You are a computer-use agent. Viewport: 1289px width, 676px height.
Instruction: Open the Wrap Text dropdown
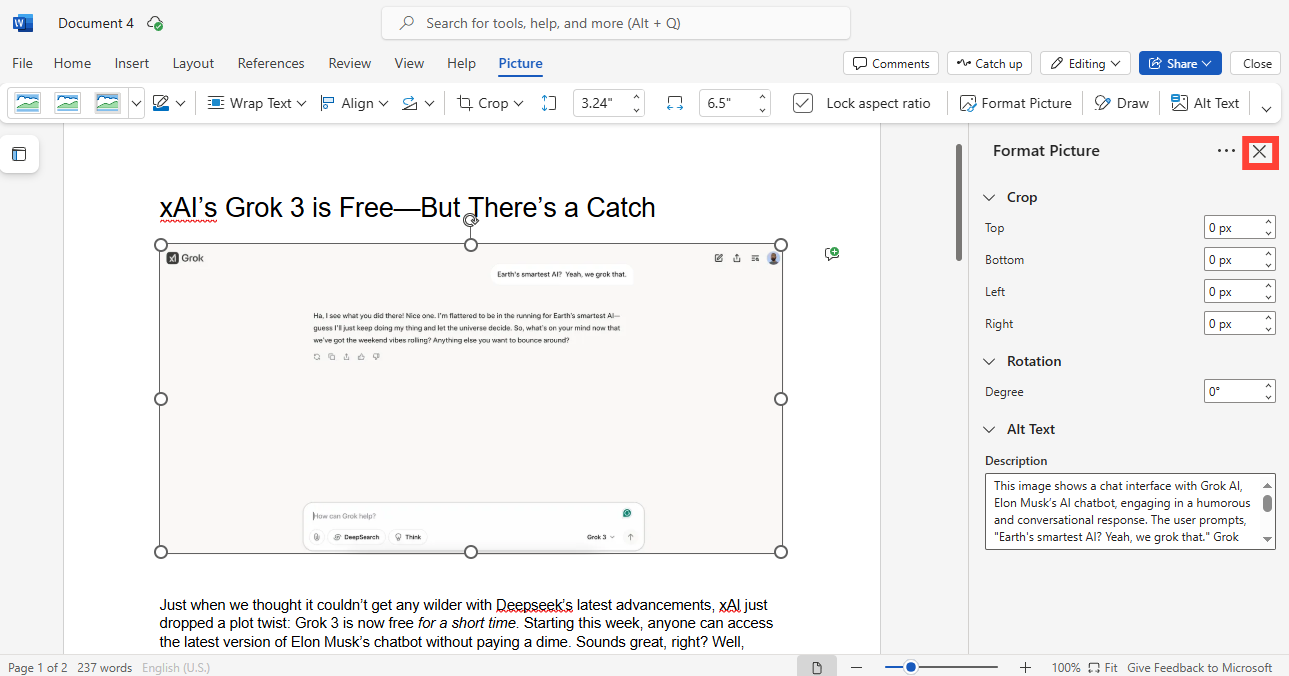click(x=256, y=103)
